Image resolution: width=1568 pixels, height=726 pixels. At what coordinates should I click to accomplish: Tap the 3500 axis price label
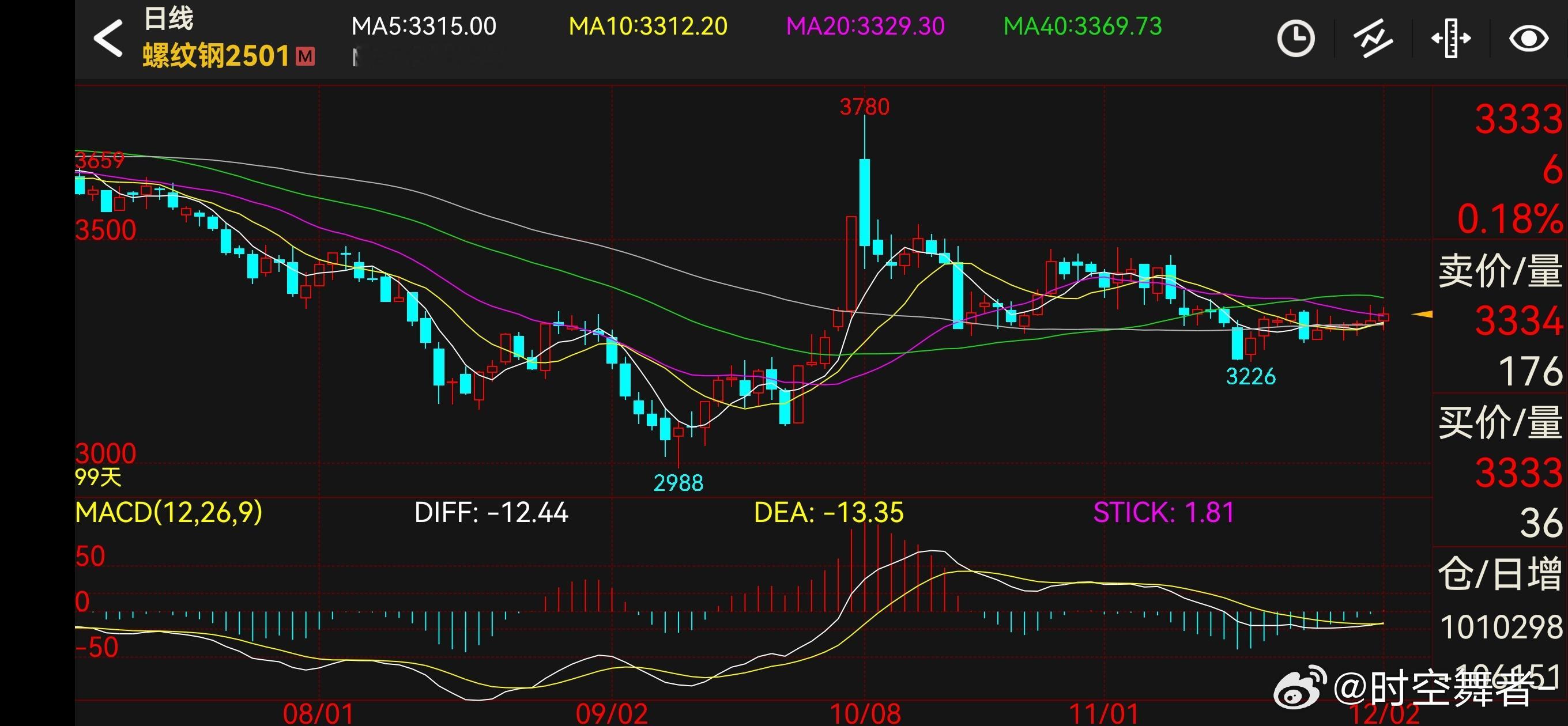(x=105, y=230)
